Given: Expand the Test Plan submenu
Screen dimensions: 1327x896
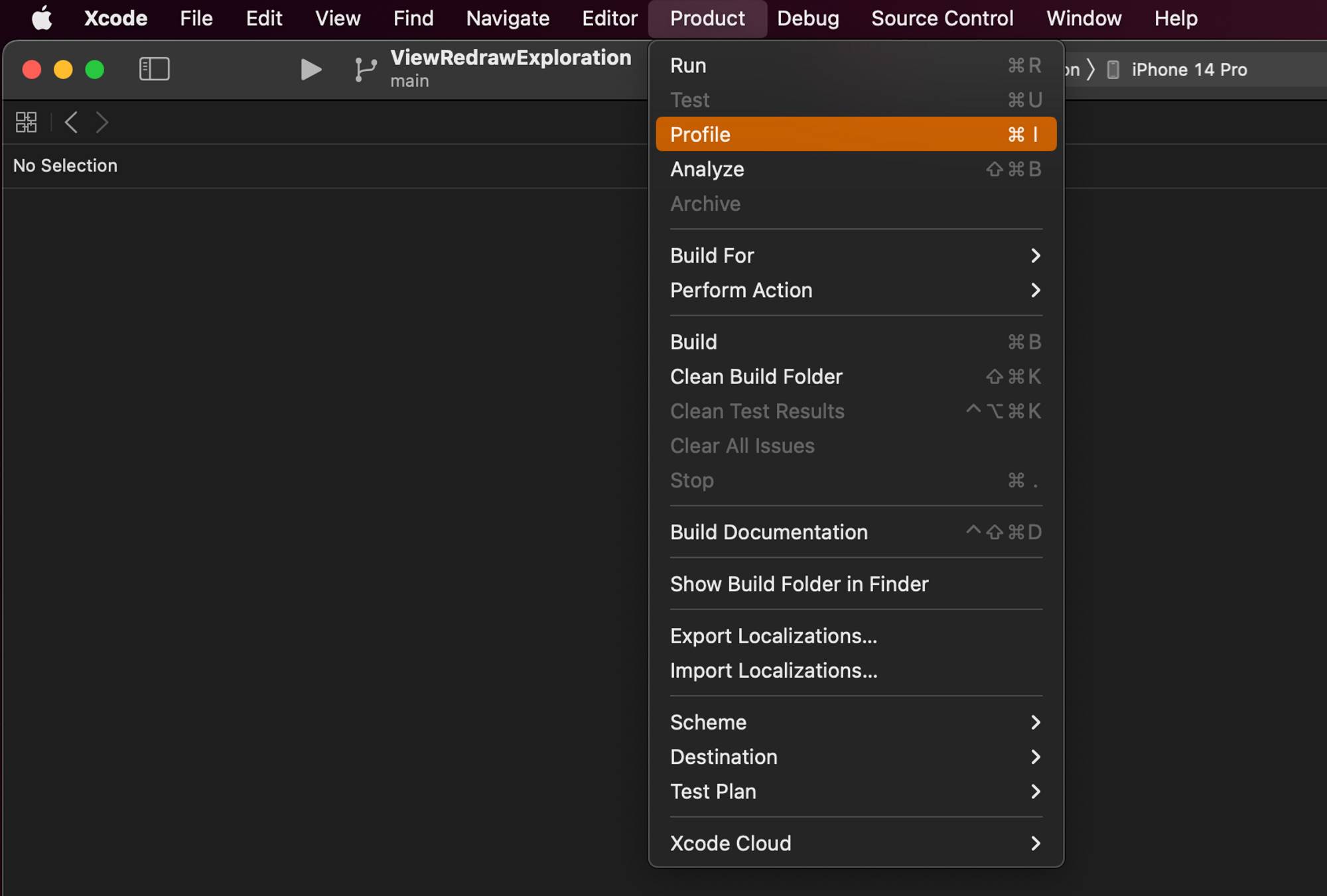Looking at the screenshot, I should pyautogui.click(x=856, y=791).
